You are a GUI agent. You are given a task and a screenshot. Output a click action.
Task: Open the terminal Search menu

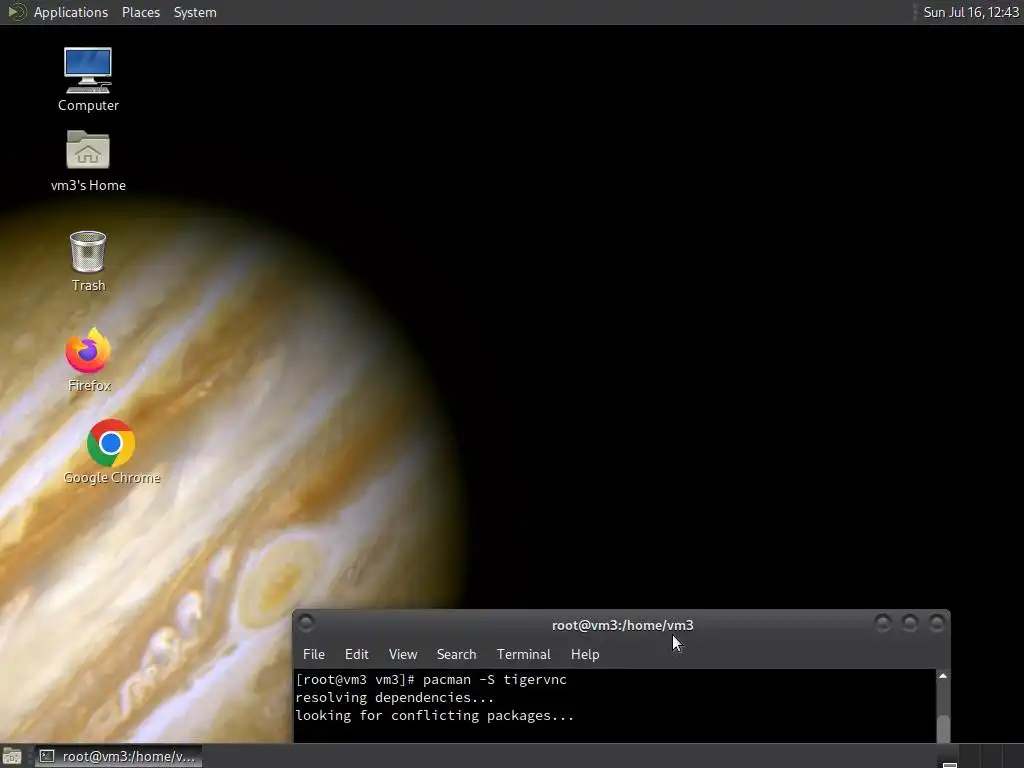456,654
